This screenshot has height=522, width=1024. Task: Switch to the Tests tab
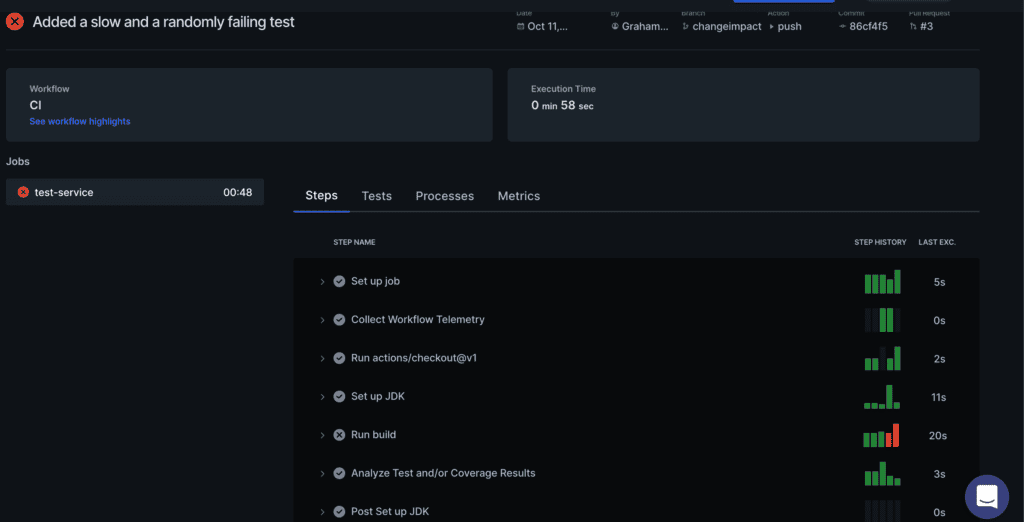[x=376, y=196]
